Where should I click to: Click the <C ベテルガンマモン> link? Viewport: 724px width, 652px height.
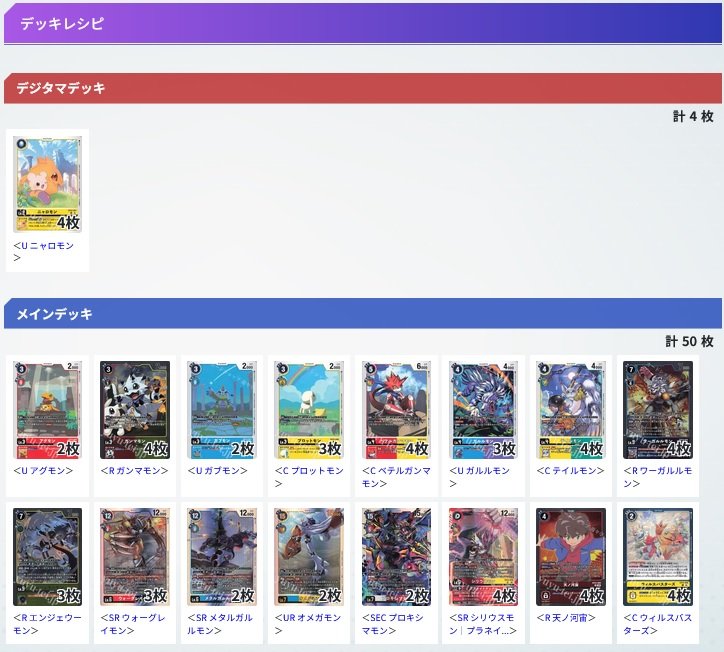click(x=396, y=477)
